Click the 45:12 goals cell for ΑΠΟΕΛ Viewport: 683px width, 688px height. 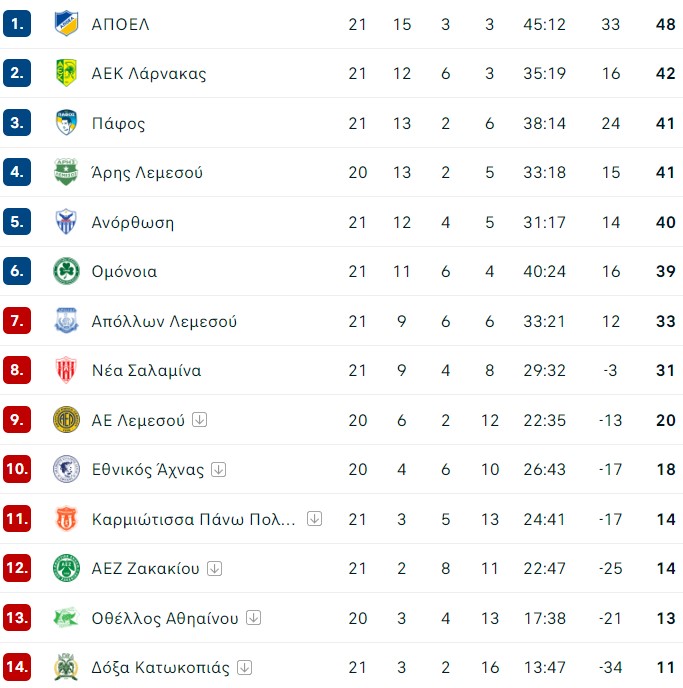coord(544,24)
